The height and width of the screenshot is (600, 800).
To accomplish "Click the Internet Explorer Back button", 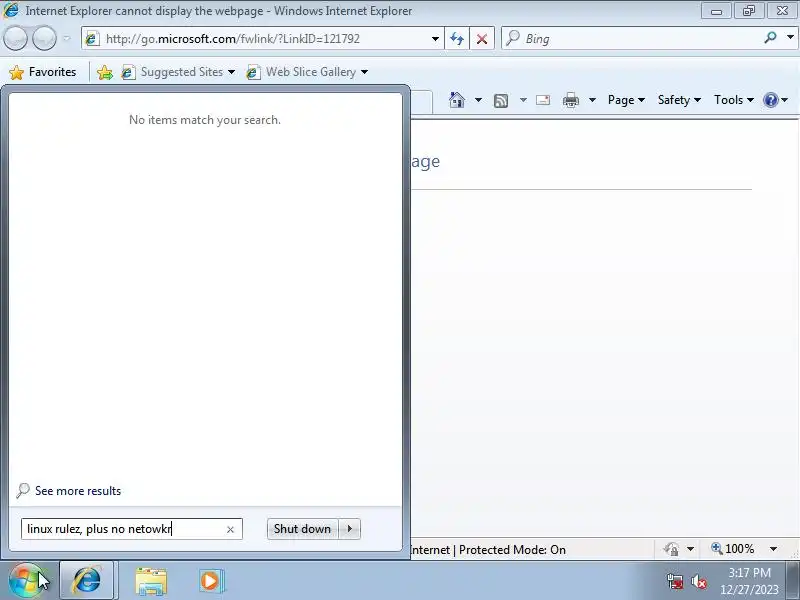I will pos(15,39).
